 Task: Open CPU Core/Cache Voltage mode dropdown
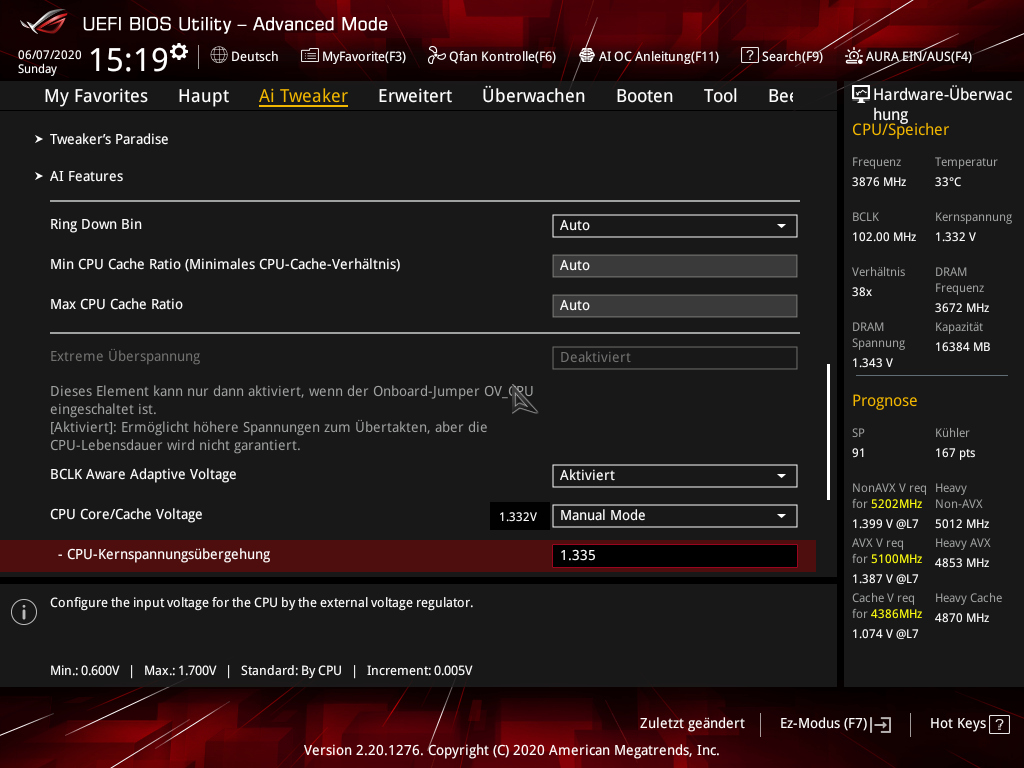pyautogui.click(x=675, y=515)
